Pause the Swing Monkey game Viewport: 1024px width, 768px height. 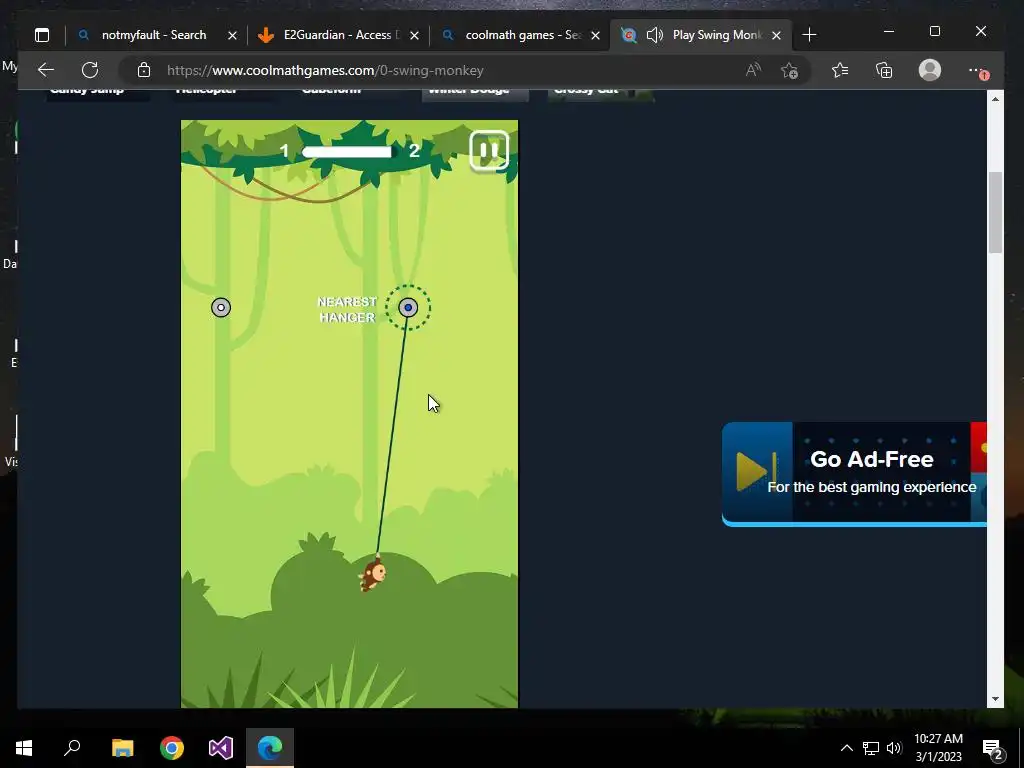point(489,151)
